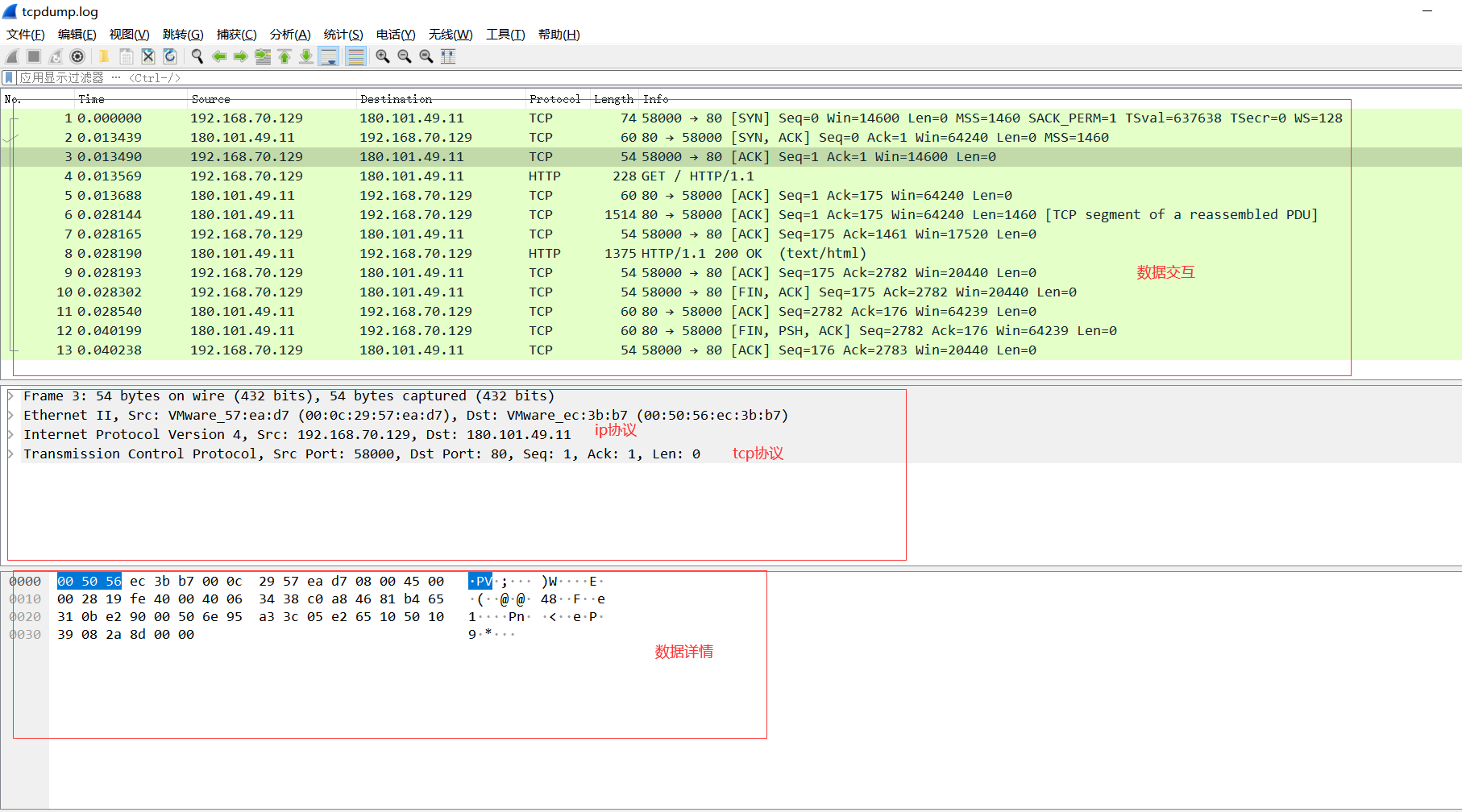Image resolution: width=1462 pixels, height=812 pixels.
Task: Click the find packet magnifier icon
Action: coord(197,56)
